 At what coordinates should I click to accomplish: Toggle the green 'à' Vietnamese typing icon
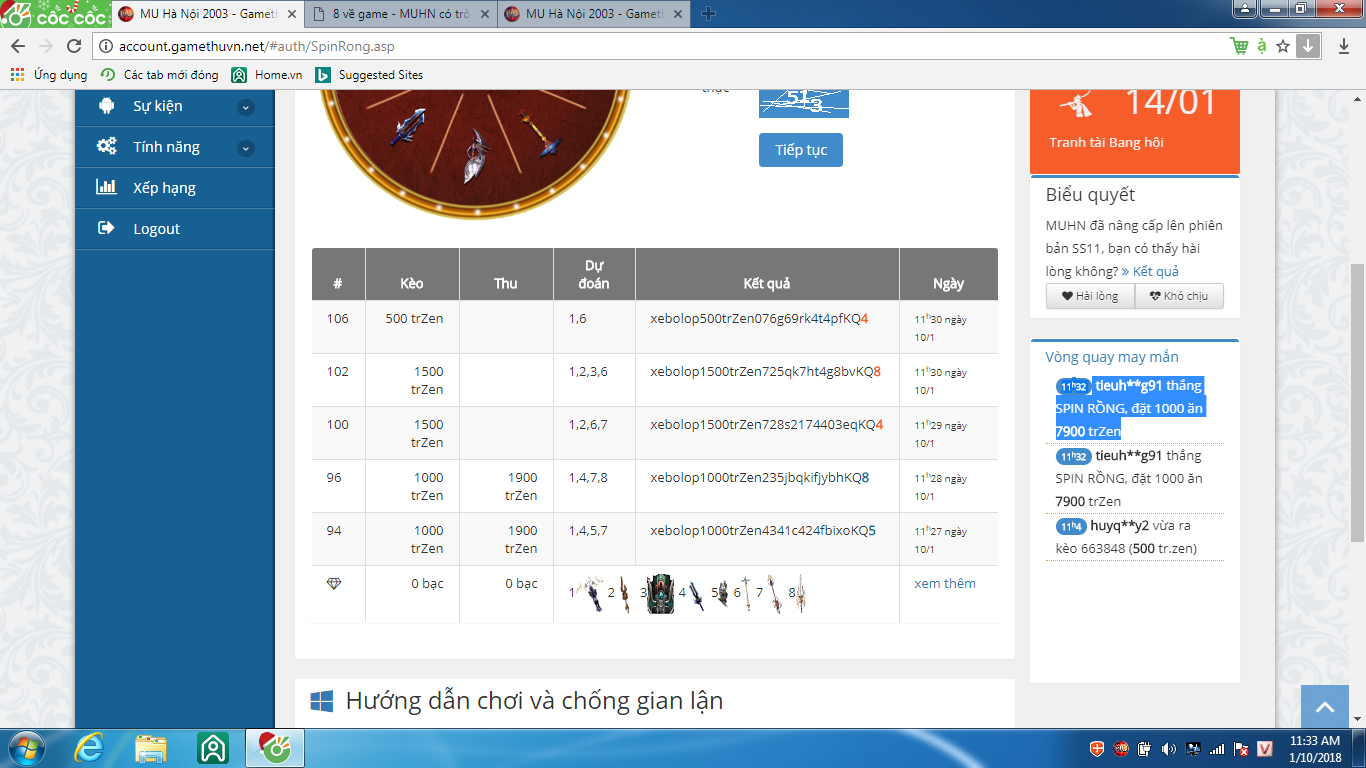tap(1262, 46)
